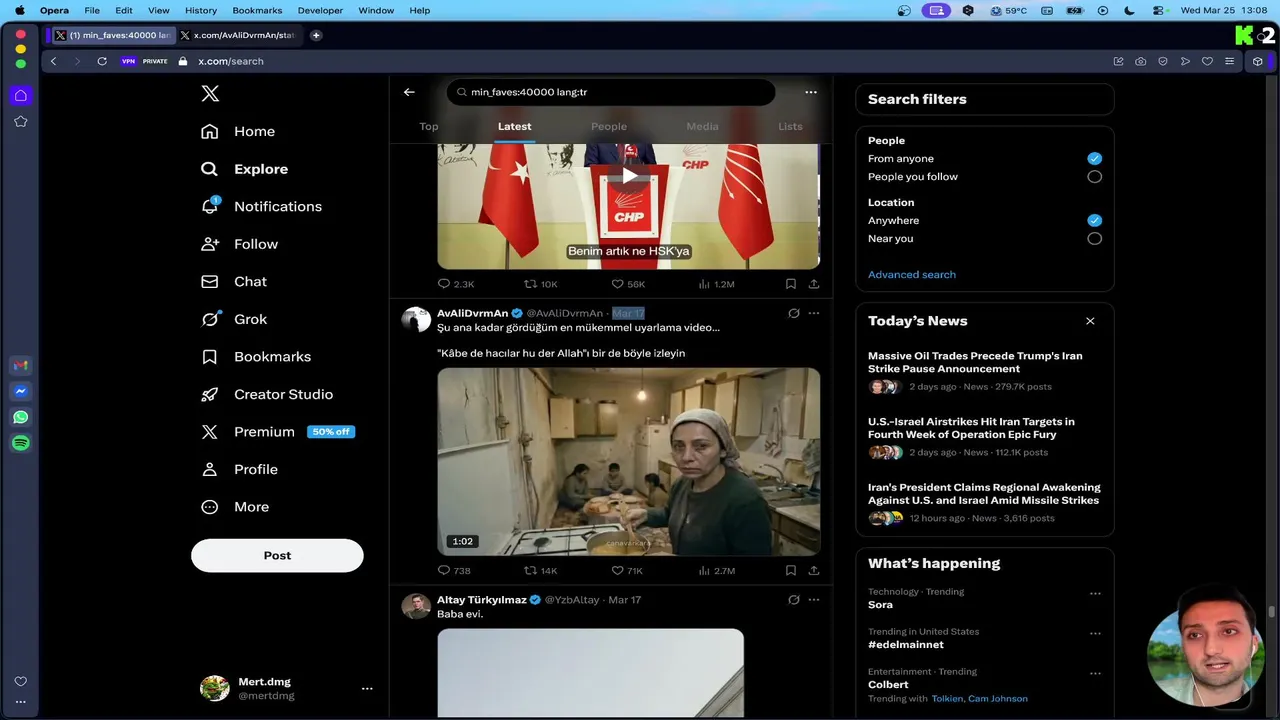Open AvAliDvrmAn profile avatar
1280x720 pixels.
click(416, 320)
